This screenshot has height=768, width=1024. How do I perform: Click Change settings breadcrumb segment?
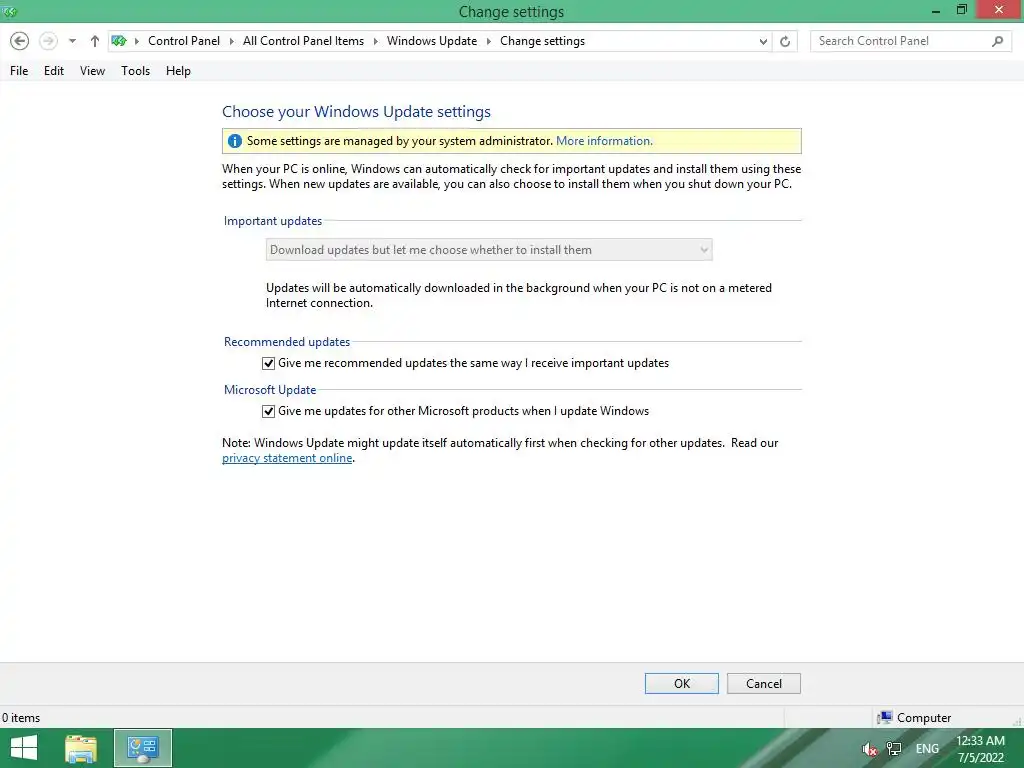click(x=542, y=41)
